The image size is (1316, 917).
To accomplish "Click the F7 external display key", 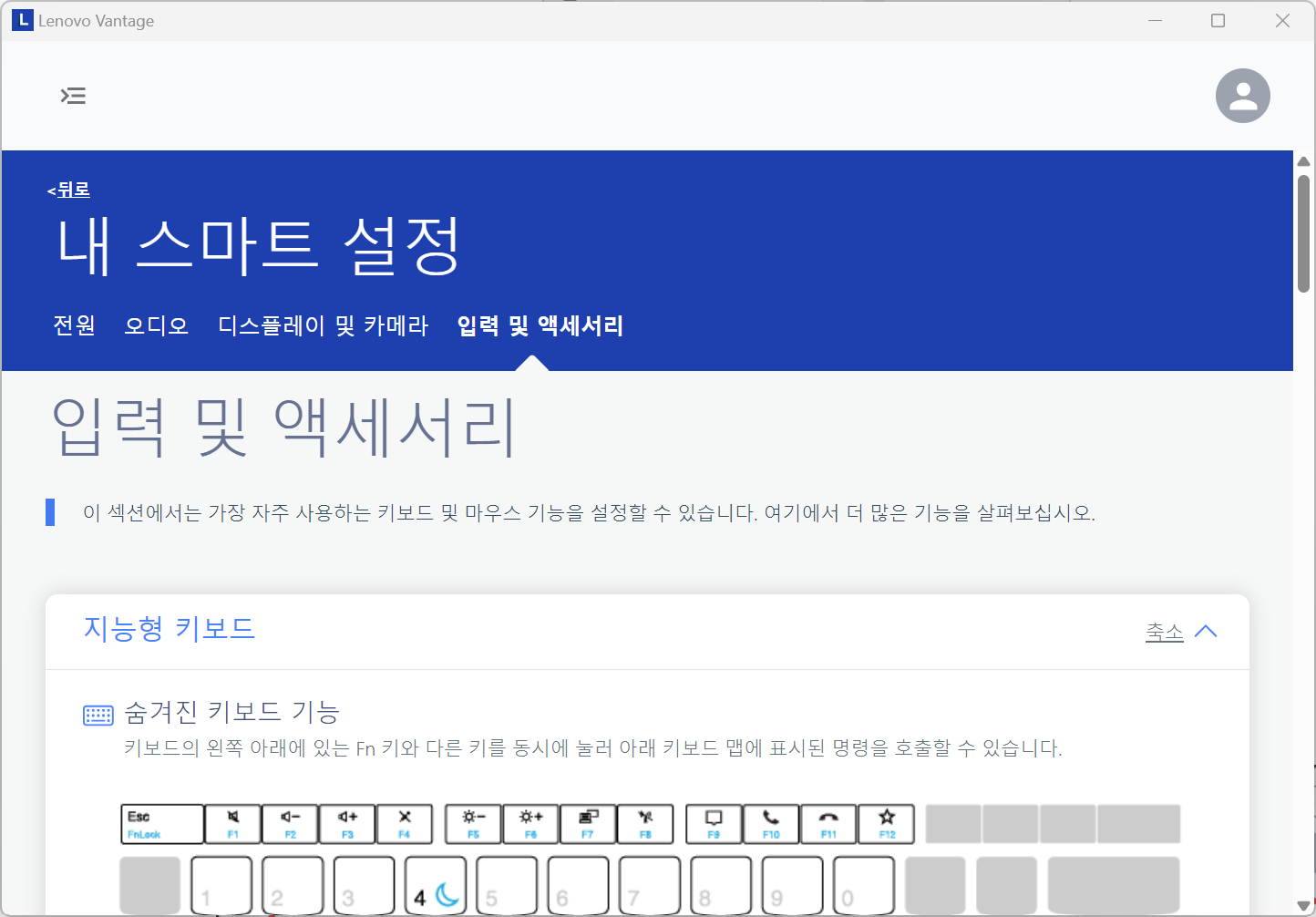I will (588, 824).
